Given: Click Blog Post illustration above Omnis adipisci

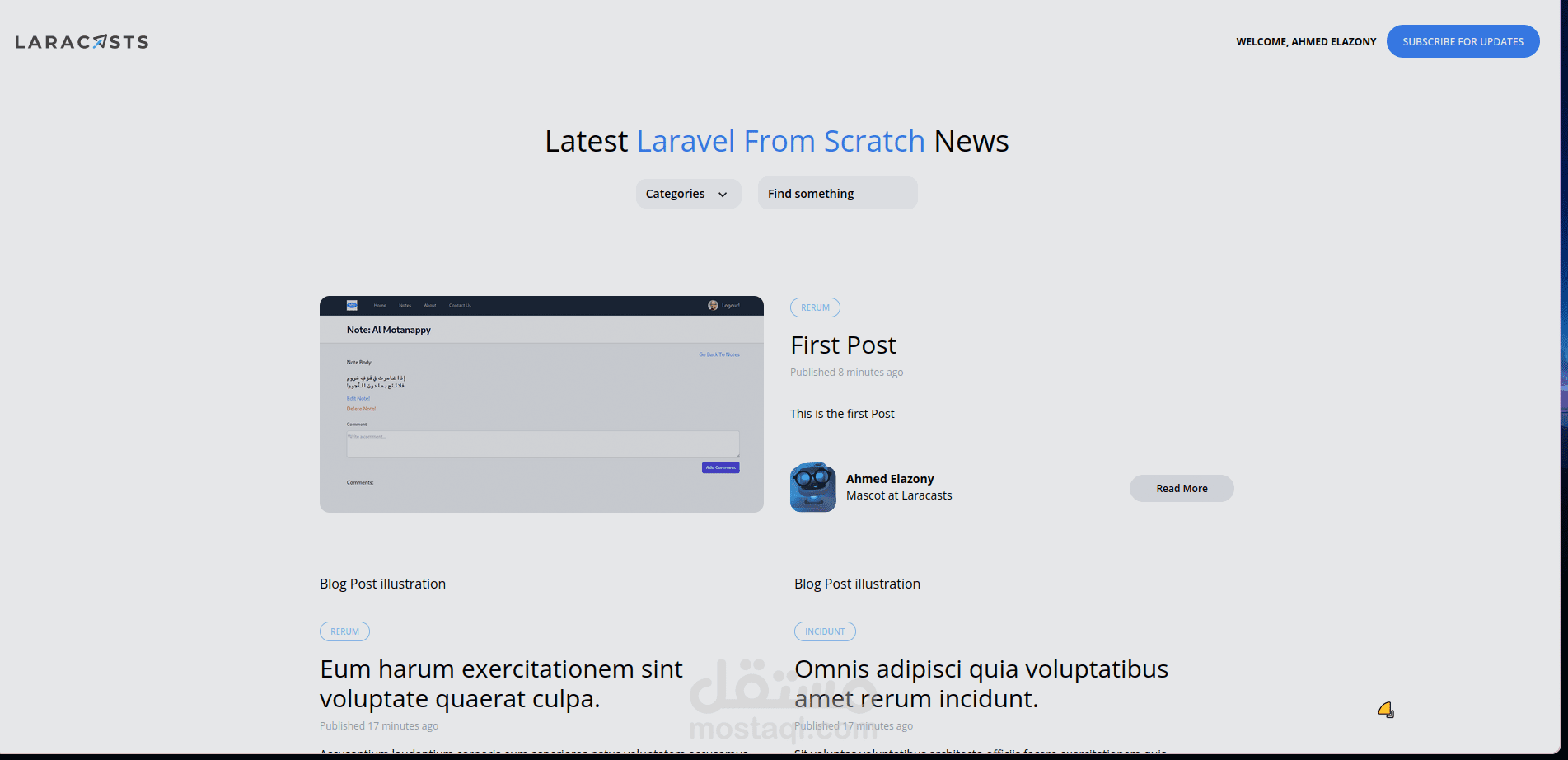Looking at the screenshot, I should coord(857,584).
